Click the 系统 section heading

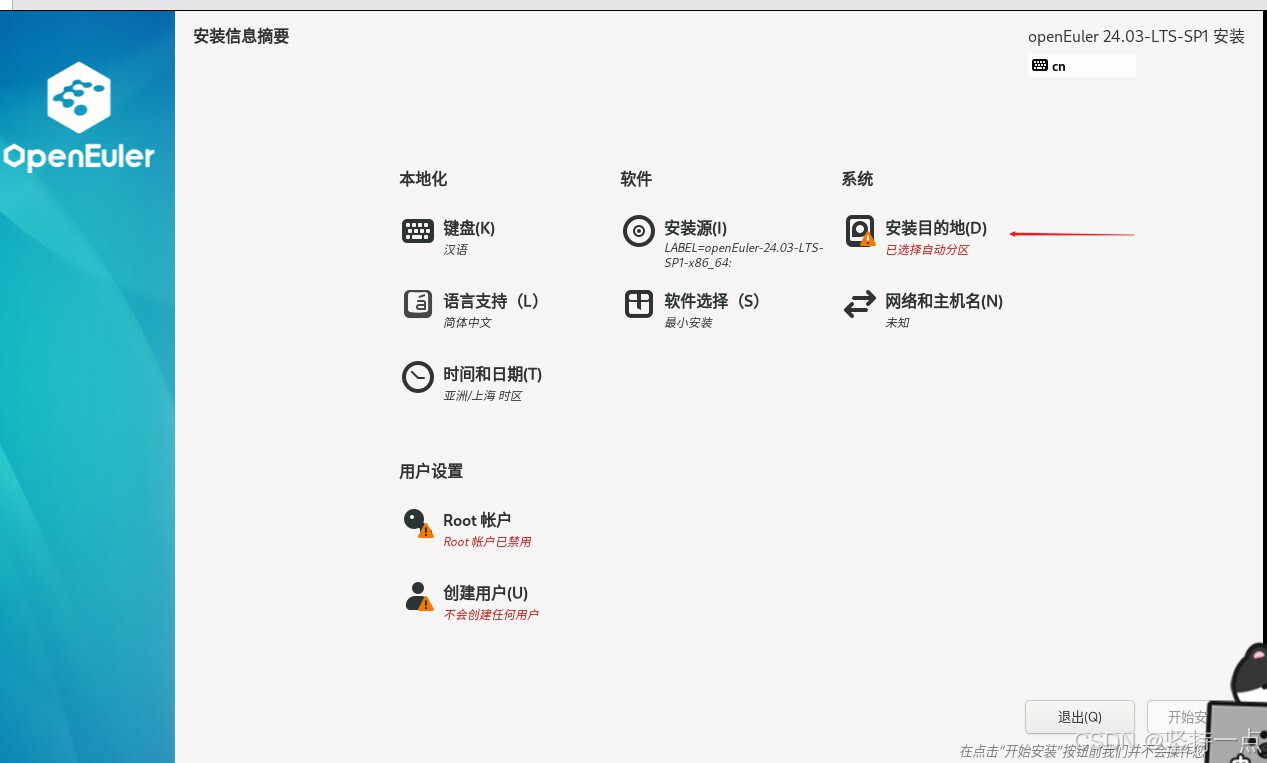(857, 179)
